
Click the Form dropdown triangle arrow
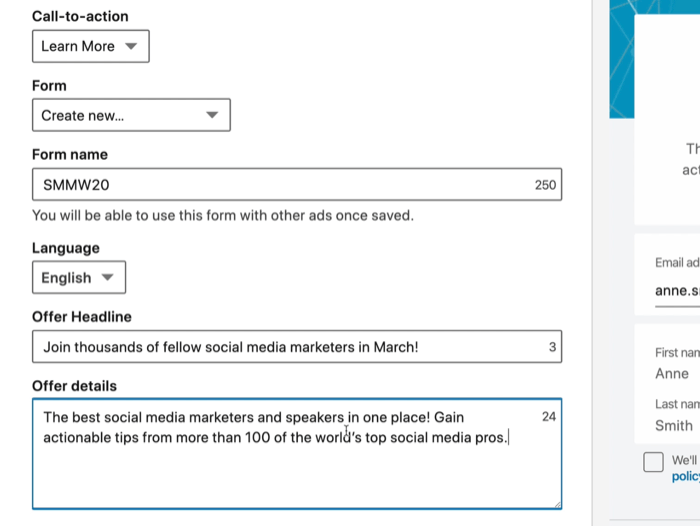(x=211, y=115)
